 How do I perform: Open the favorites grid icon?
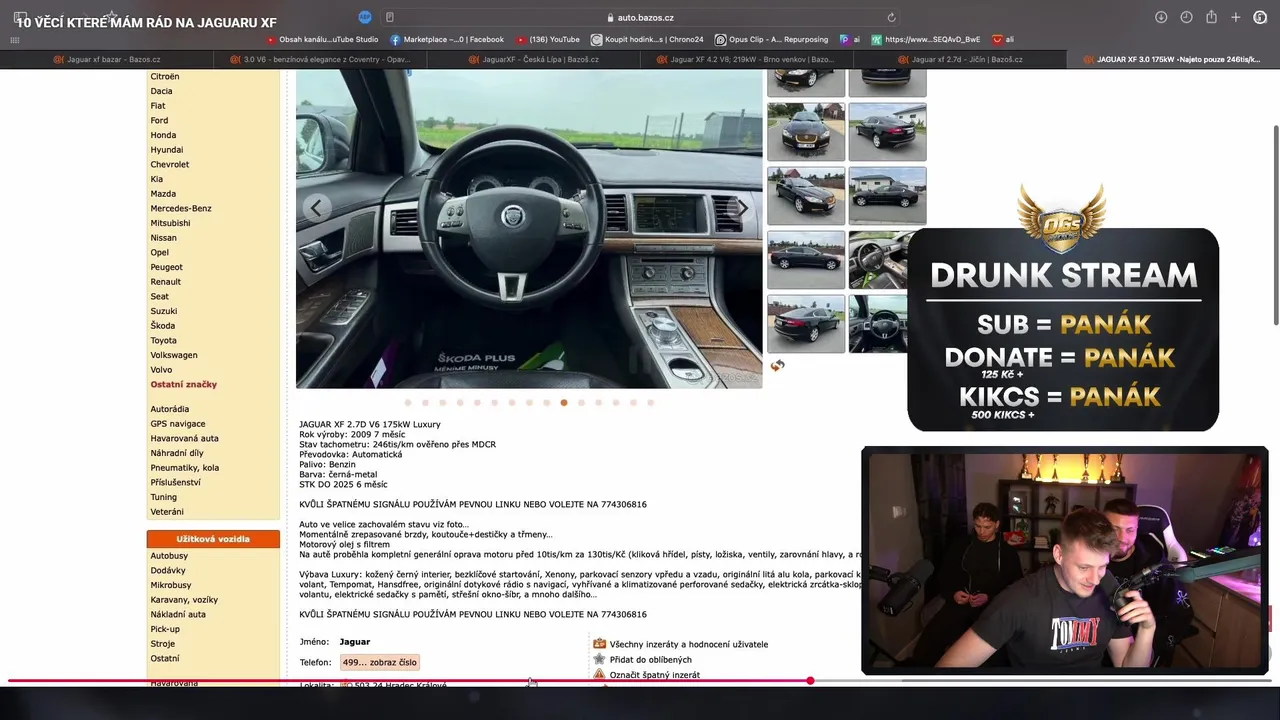14,40
